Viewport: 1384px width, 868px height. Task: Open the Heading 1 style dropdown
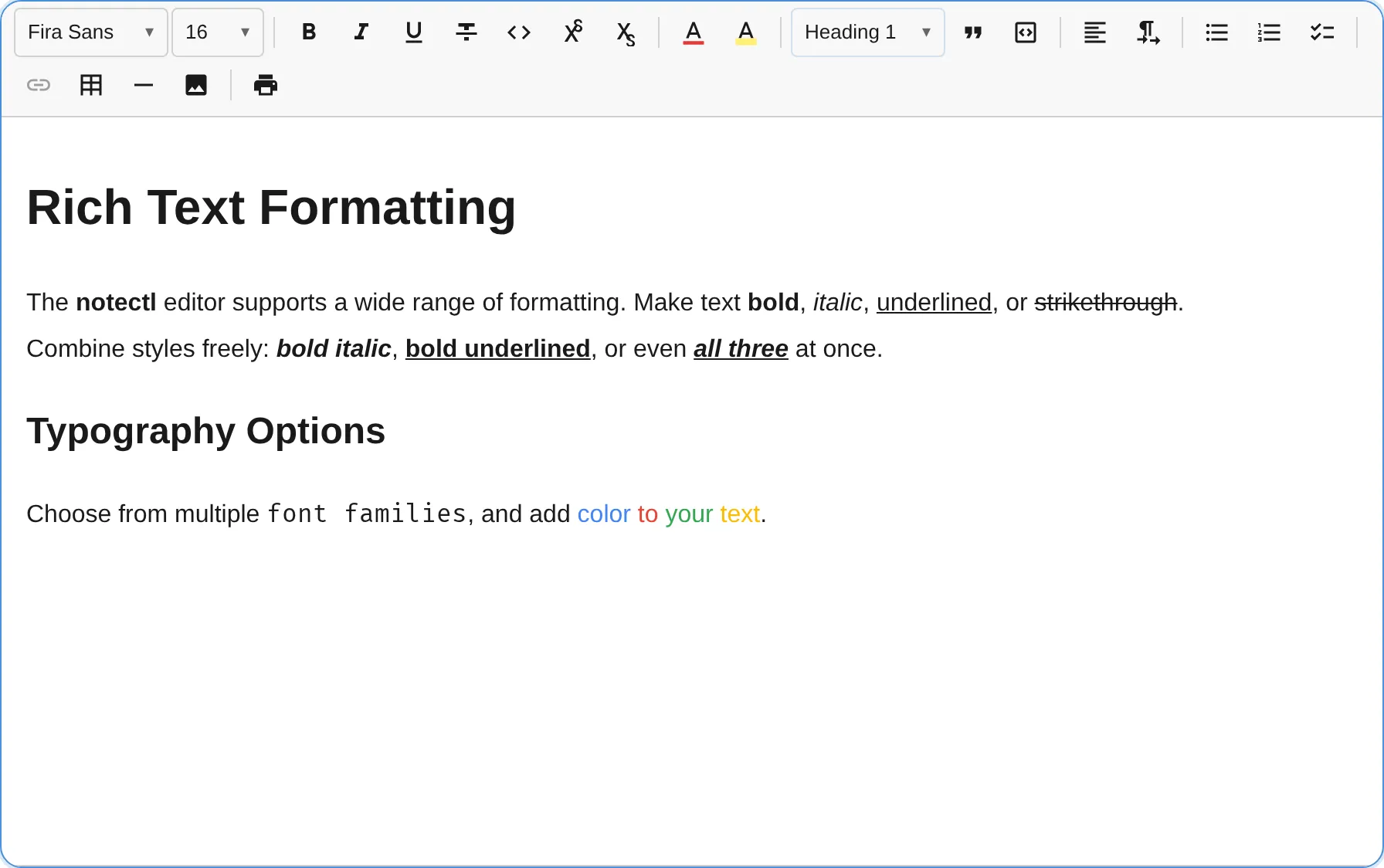pyautogui.click(x=867, y=32)
